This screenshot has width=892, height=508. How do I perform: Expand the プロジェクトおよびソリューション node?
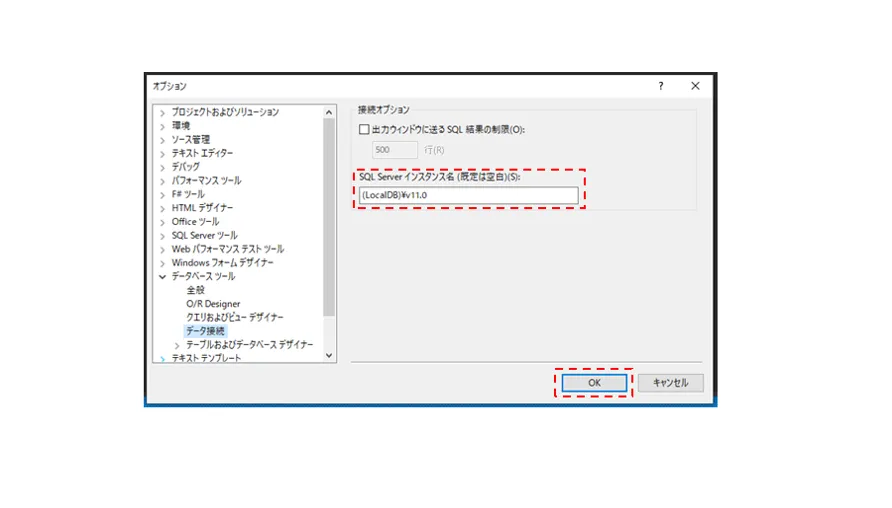click(x=162, y=113)
